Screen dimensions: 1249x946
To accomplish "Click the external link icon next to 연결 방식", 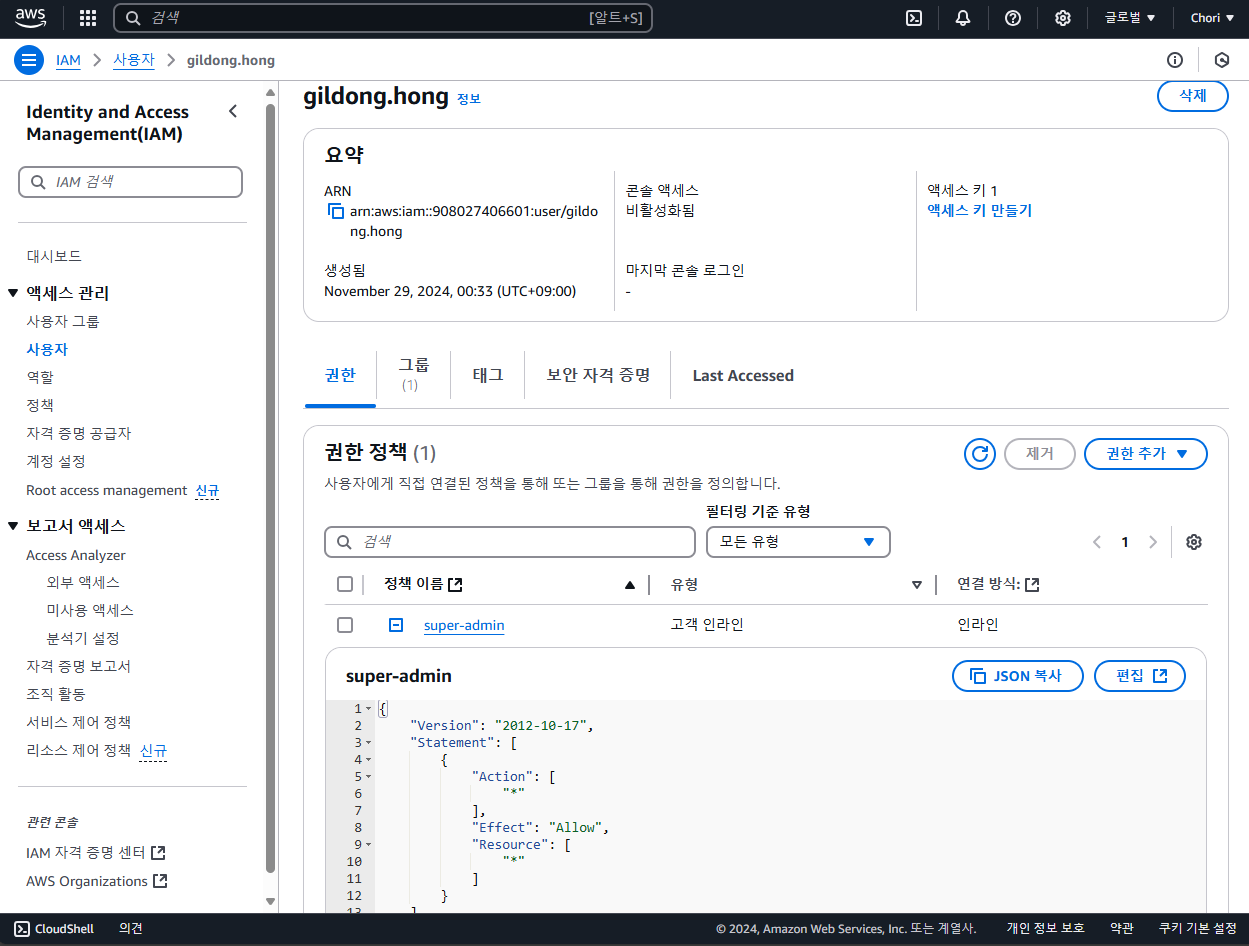I will [x=1033, y=585].
